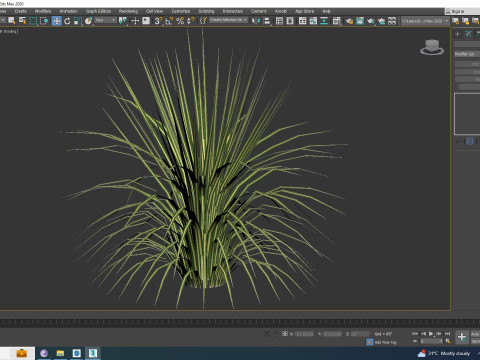Screen dimensions: 480x360
Task: Toggle Spinner Snap
Action: (191, 21)
